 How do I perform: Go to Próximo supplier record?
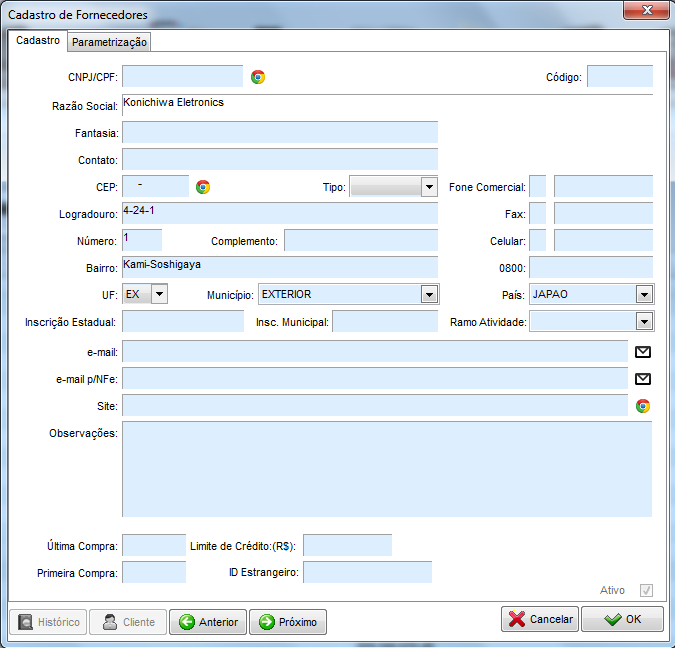288,622
